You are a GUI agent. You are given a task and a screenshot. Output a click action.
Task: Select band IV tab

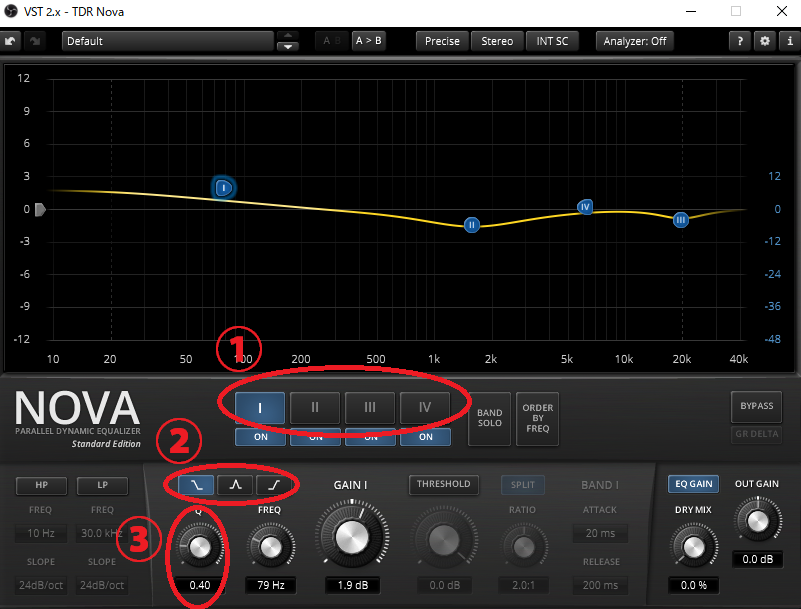(x=425, y=408)
